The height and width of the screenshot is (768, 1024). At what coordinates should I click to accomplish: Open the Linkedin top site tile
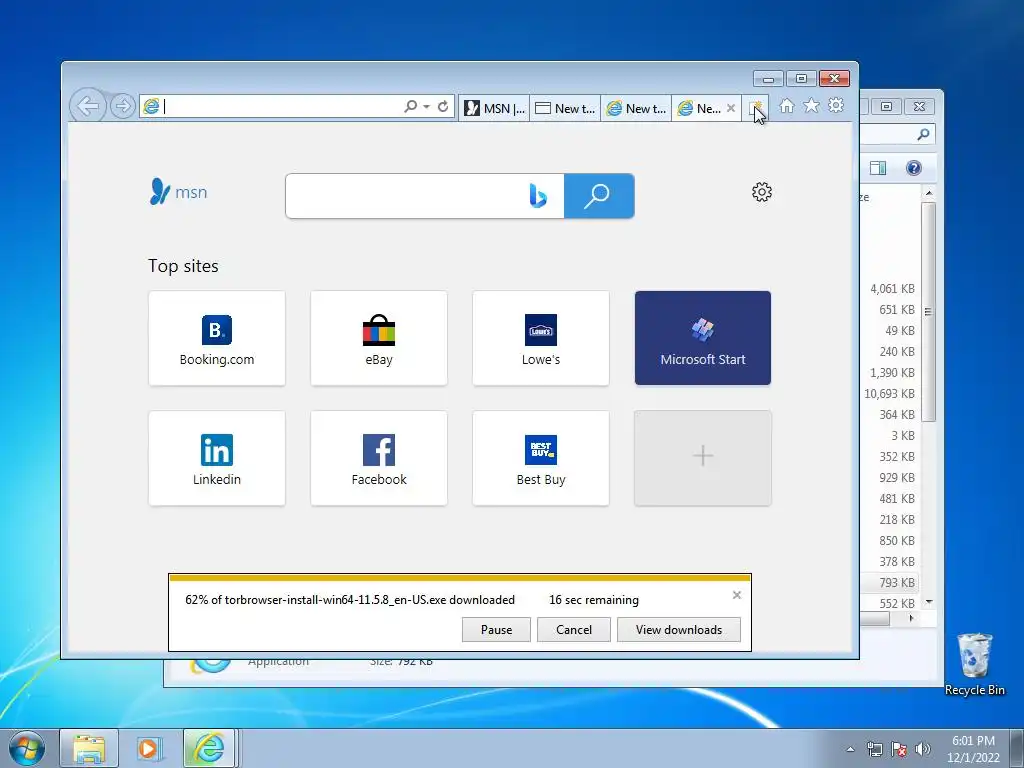coord(217,458)
